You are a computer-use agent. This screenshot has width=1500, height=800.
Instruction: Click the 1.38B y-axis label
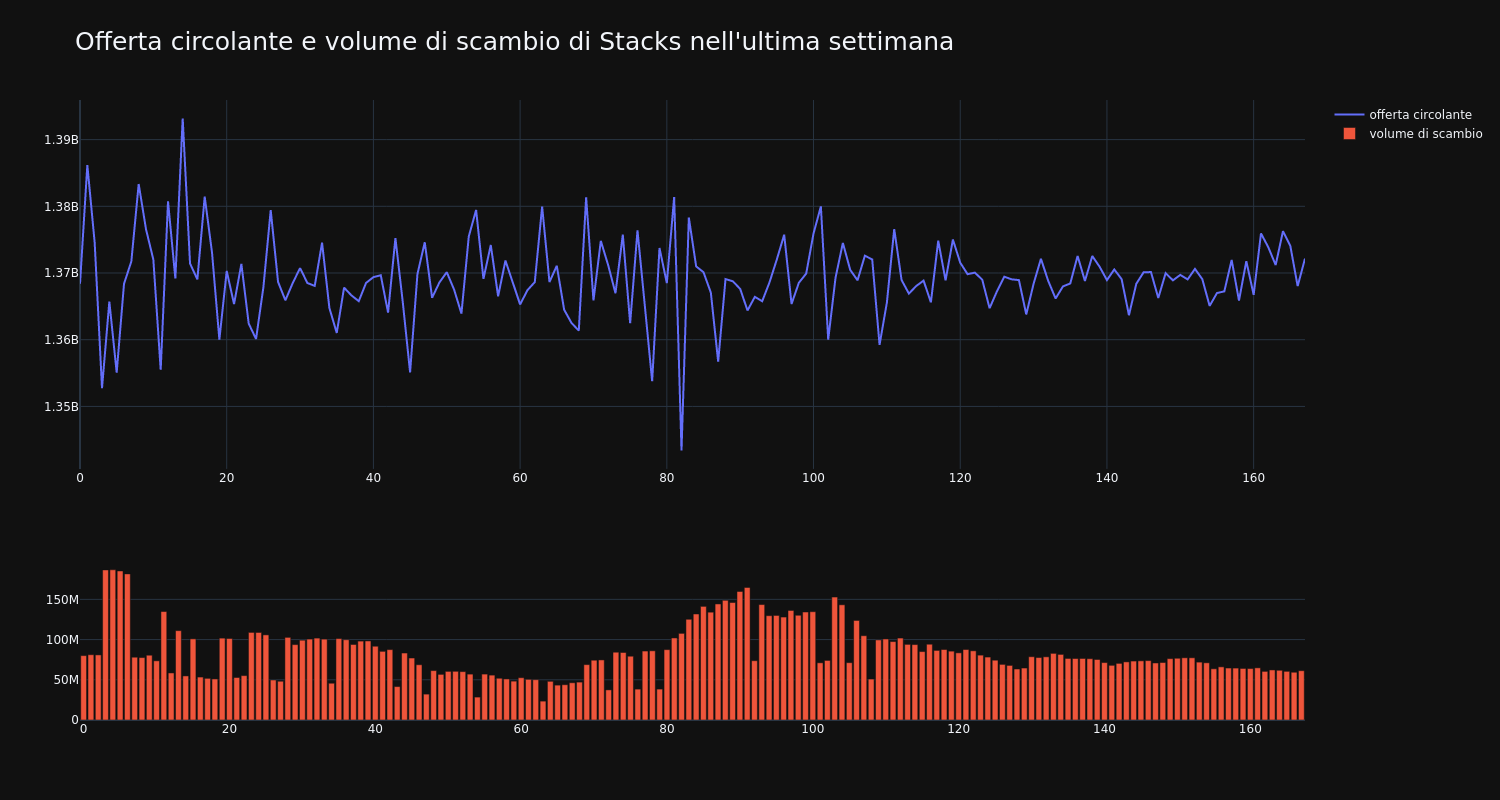[61, 207]
